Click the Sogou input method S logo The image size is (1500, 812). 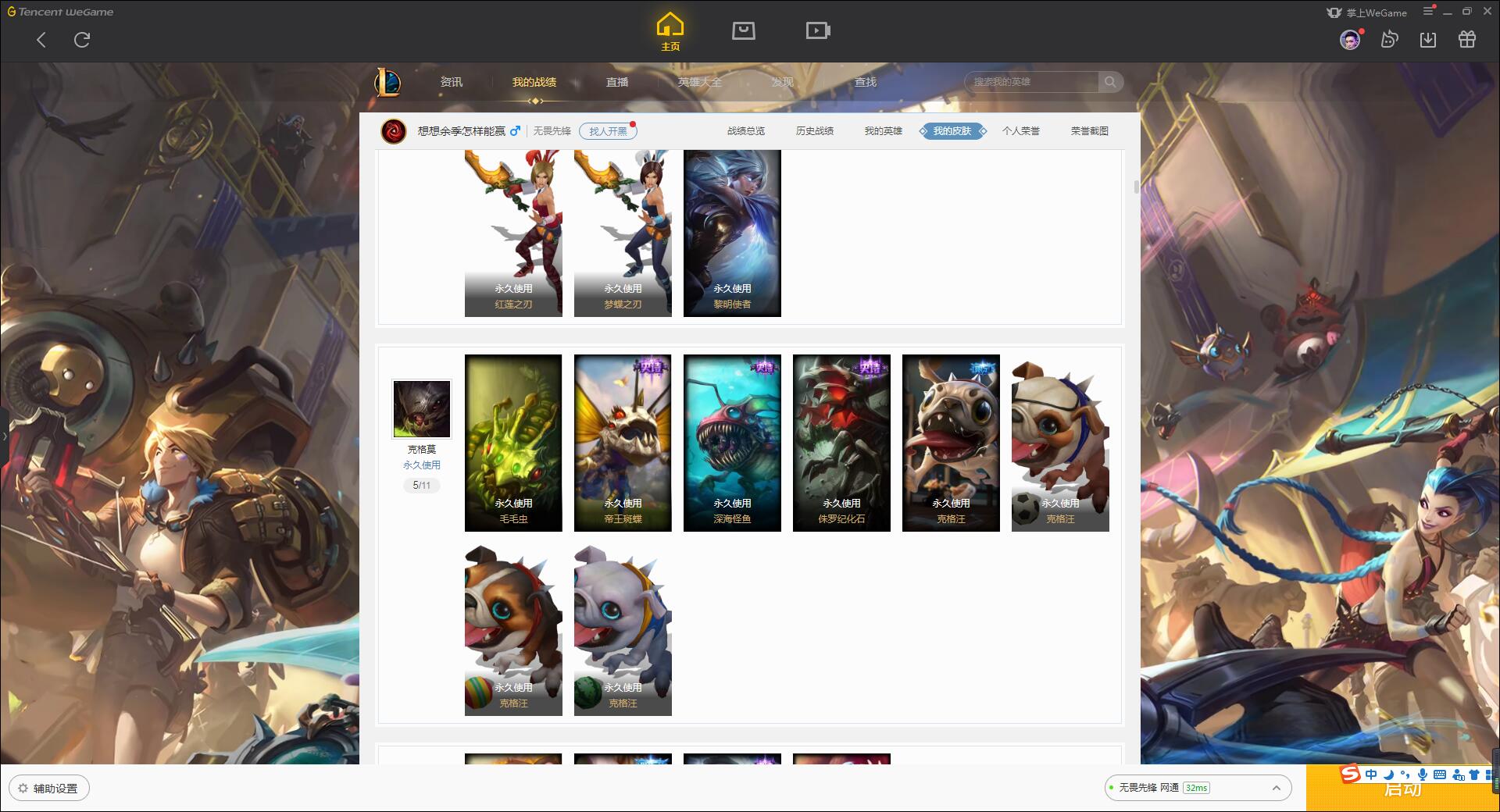pyautogui.click(x=1351, y=775)
